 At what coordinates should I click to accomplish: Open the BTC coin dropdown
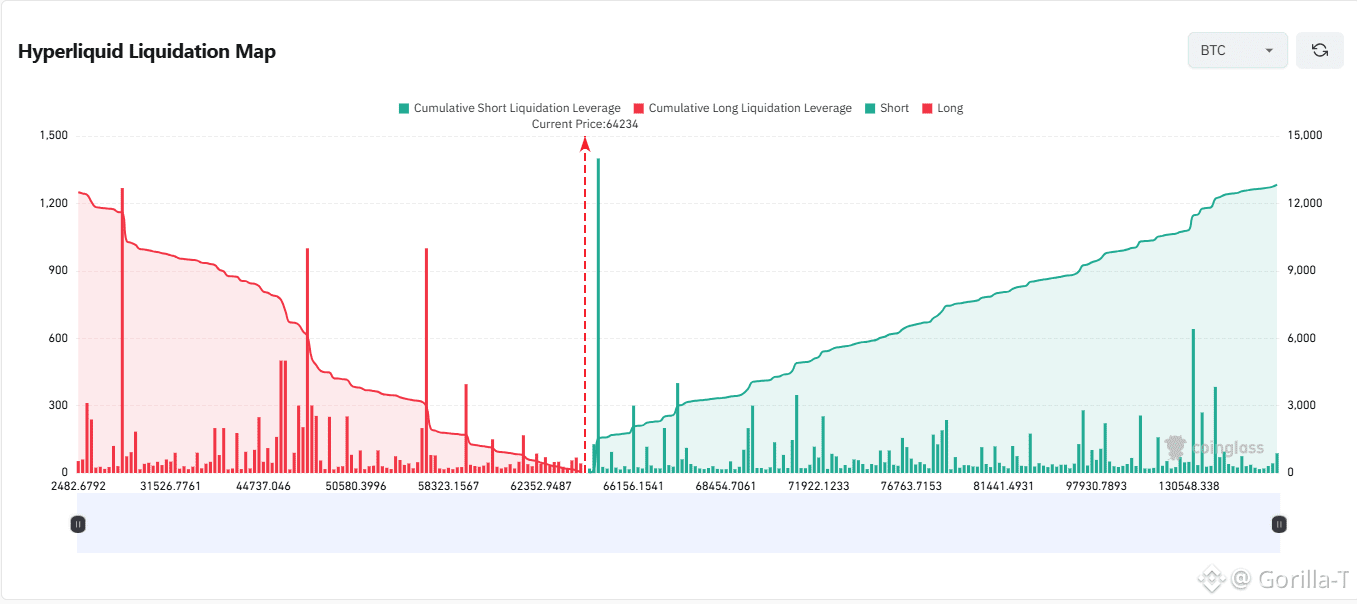(1237, 50)
